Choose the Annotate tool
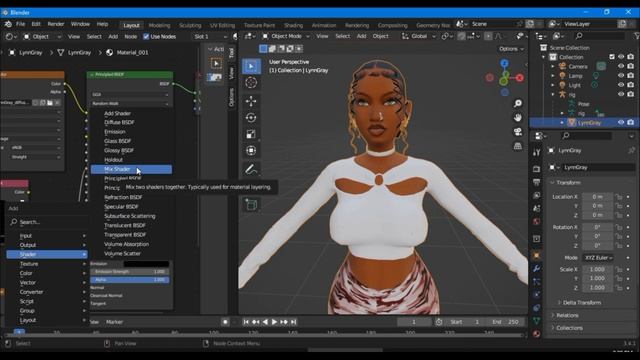This screenshot has height=360, width=640. pos(251,169)
